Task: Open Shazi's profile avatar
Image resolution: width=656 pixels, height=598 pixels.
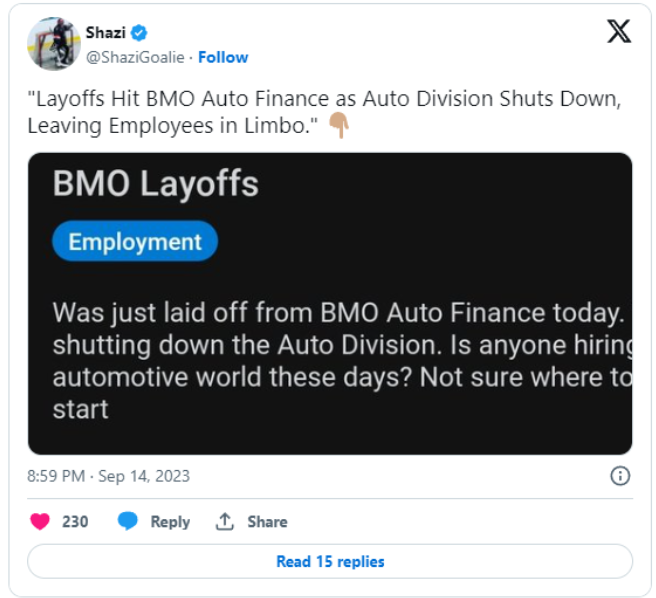Action: coord(54,44)
